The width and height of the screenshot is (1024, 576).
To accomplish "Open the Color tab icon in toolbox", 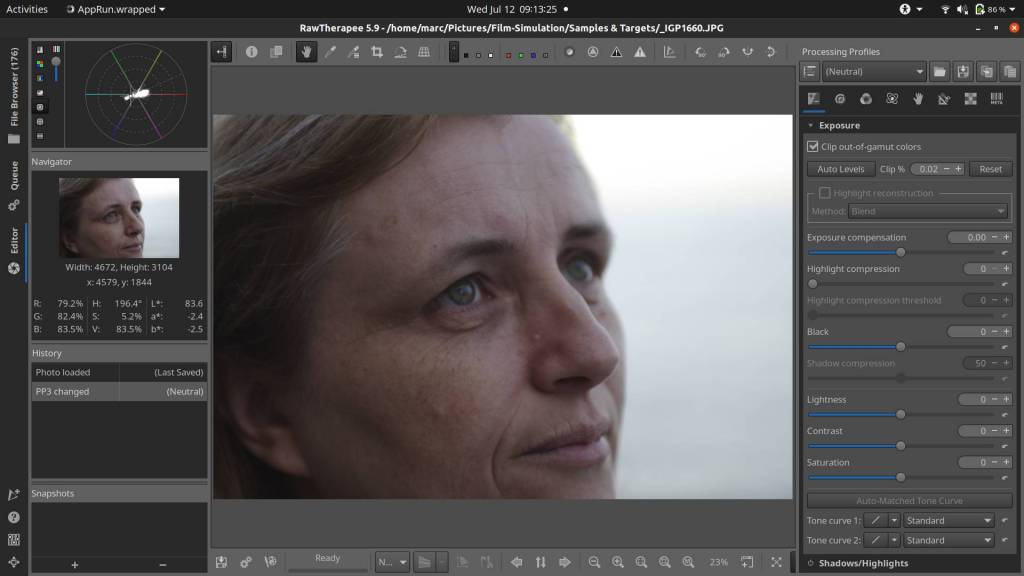I will click(866, 99).
